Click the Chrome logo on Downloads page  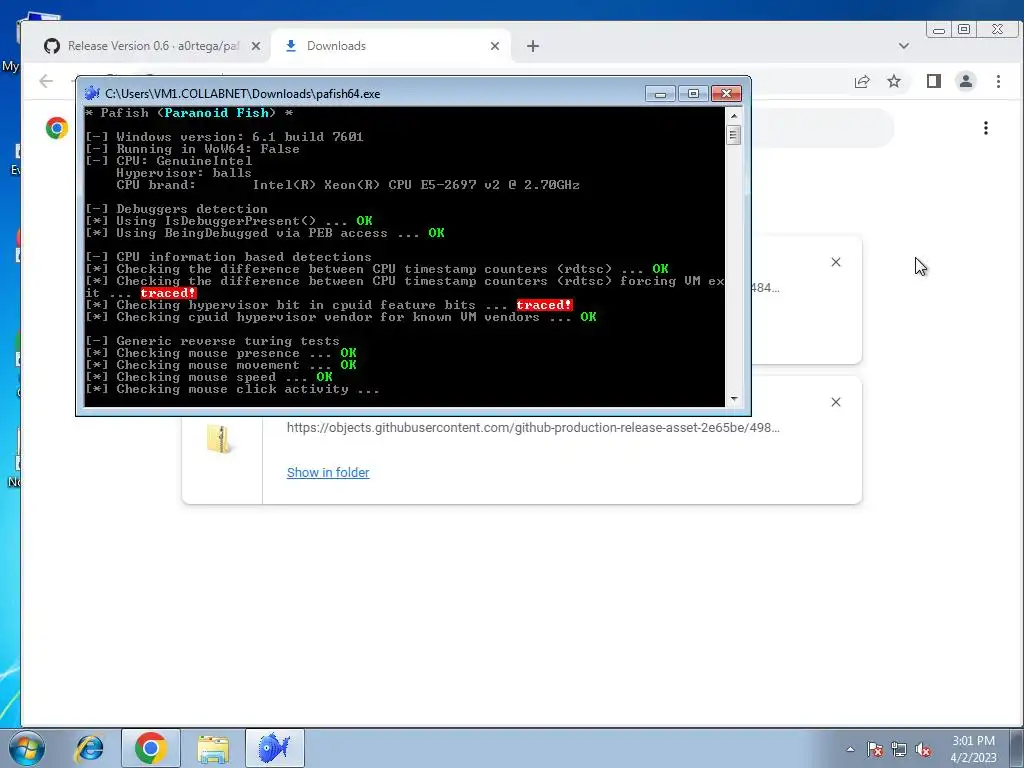point(57,128)
